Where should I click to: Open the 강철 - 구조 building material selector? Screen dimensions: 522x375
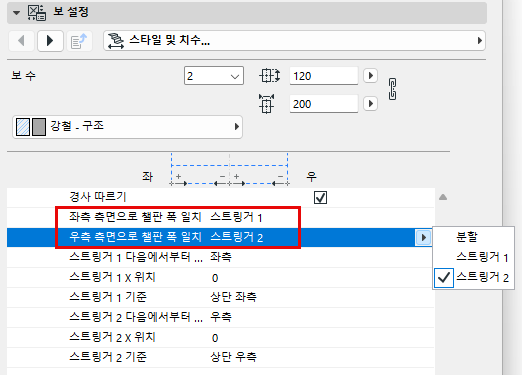(127, 127)
